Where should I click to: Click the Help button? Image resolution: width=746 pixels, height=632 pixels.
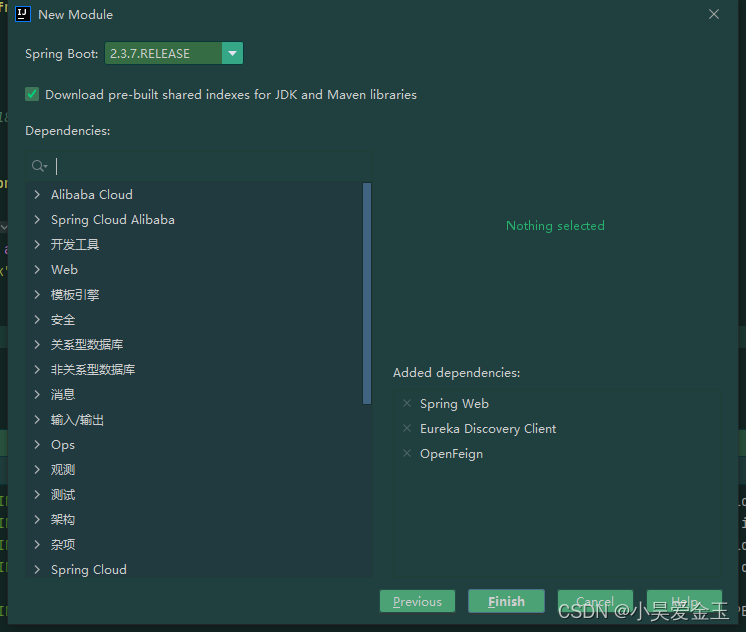coord(684,601)
